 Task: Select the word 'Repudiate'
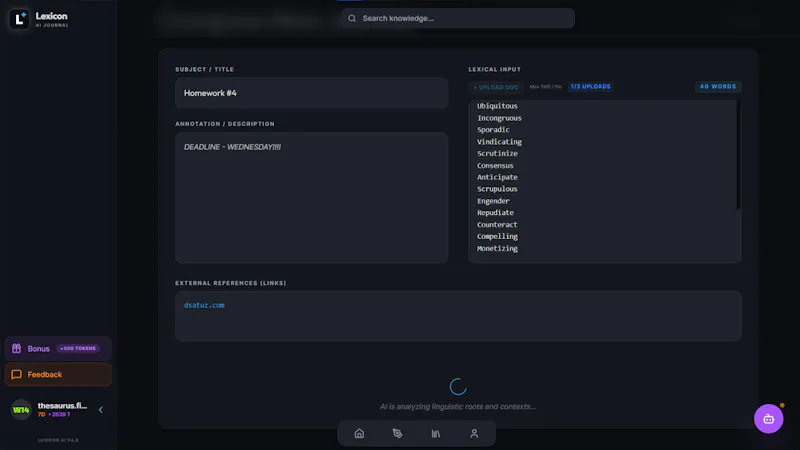(x=495, y=213)
